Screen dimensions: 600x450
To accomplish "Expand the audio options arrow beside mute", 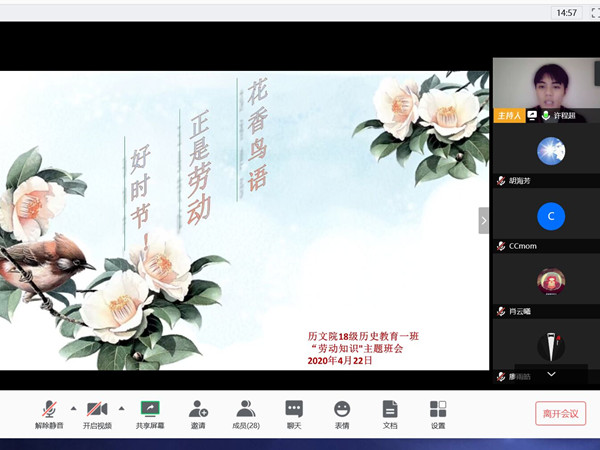I will click(72, 408).
